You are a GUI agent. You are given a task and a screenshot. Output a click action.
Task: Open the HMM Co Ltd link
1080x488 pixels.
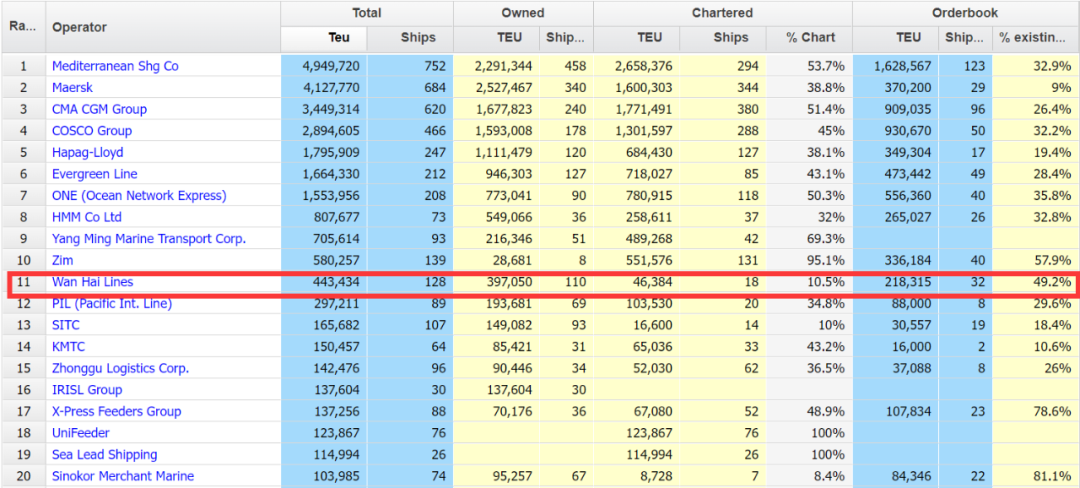(87, 217)
